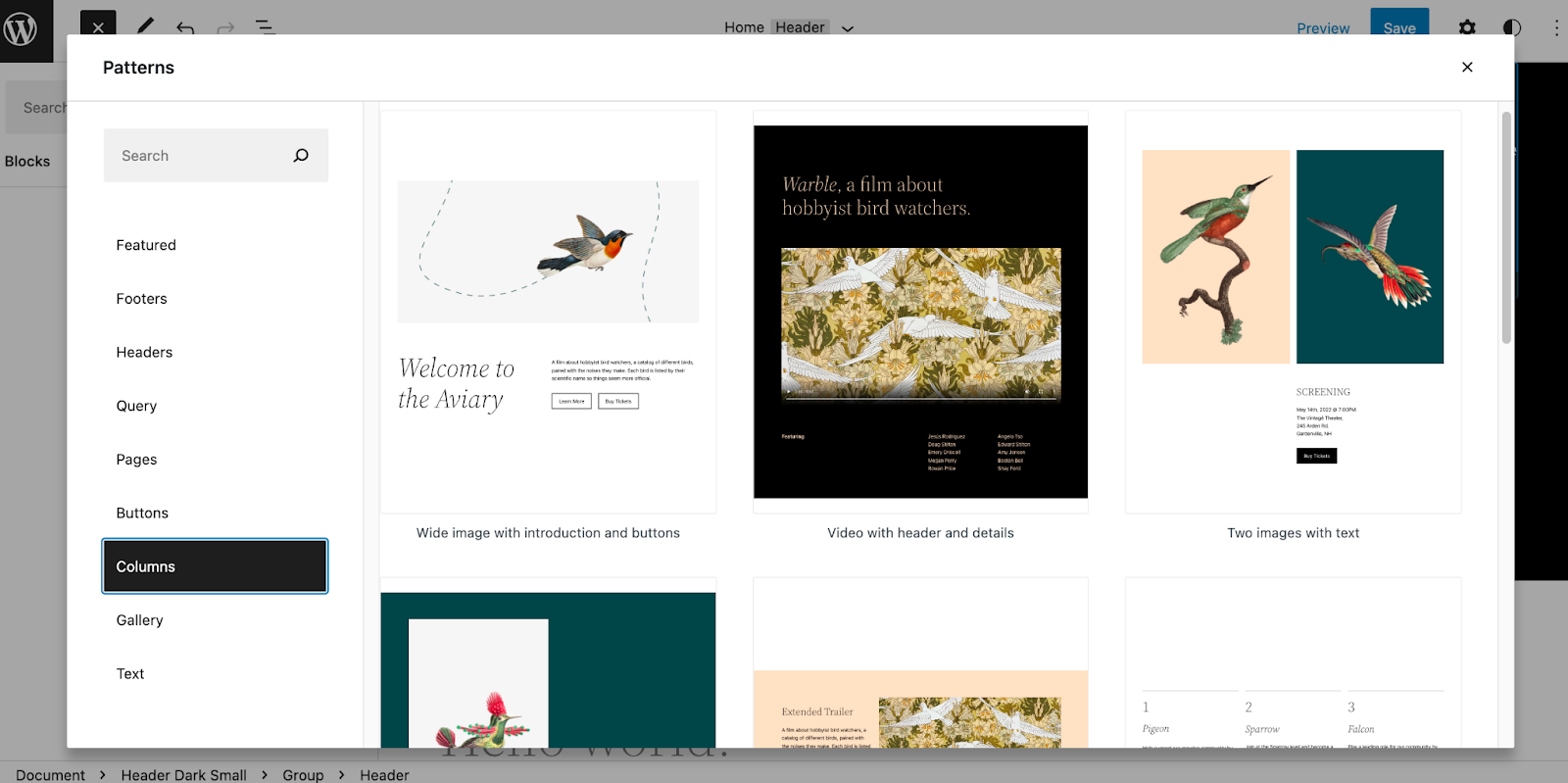The width and height of the screenshot is (1568, 783).
Task: Insert 'Wide image with introduction and buttons' pattern
Action: [548, 312]
